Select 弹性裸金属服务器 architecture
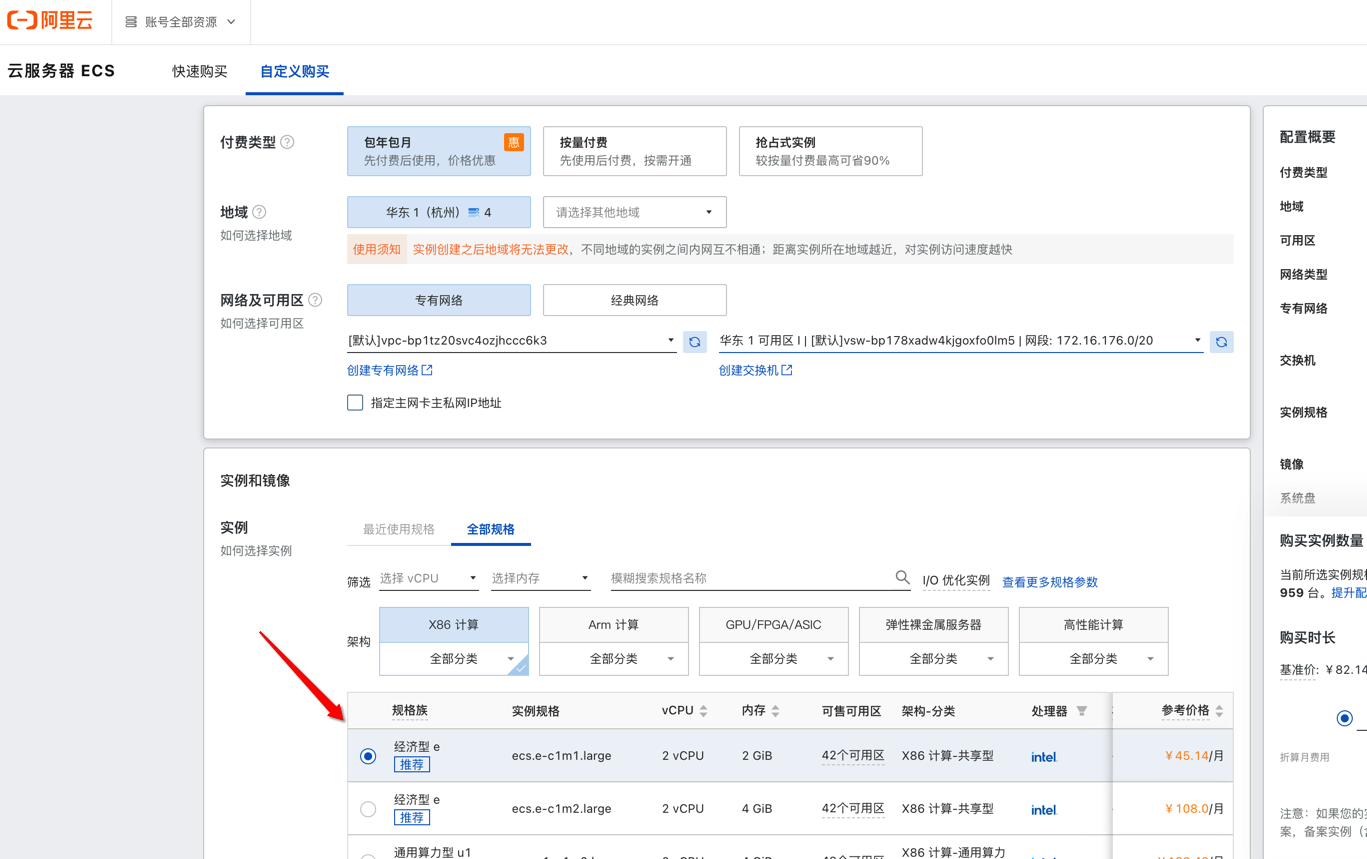The image size is (1367, 859). (x=934, y=624)
